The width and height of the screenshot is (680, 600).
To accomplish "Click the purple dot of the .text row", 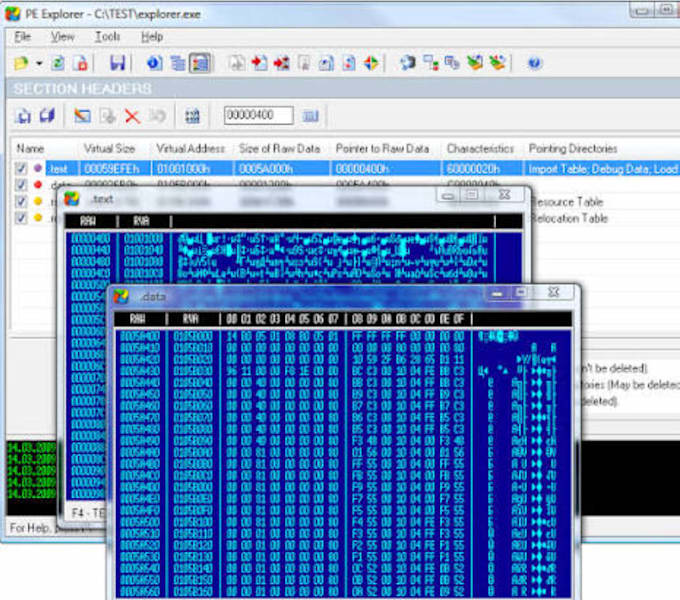I will point(38,168).
